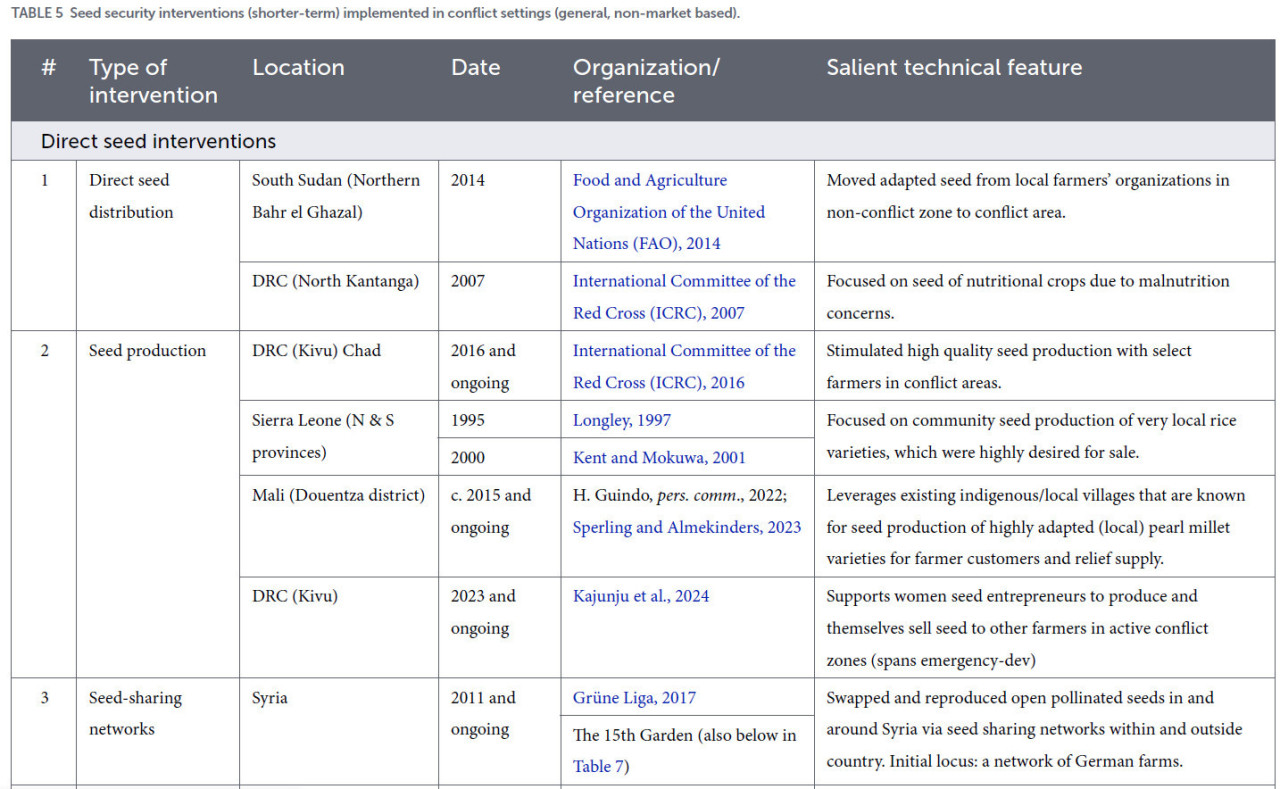Click the 'Date' column header
Viewport: 1280px width, 789px height.
(475, 68)
